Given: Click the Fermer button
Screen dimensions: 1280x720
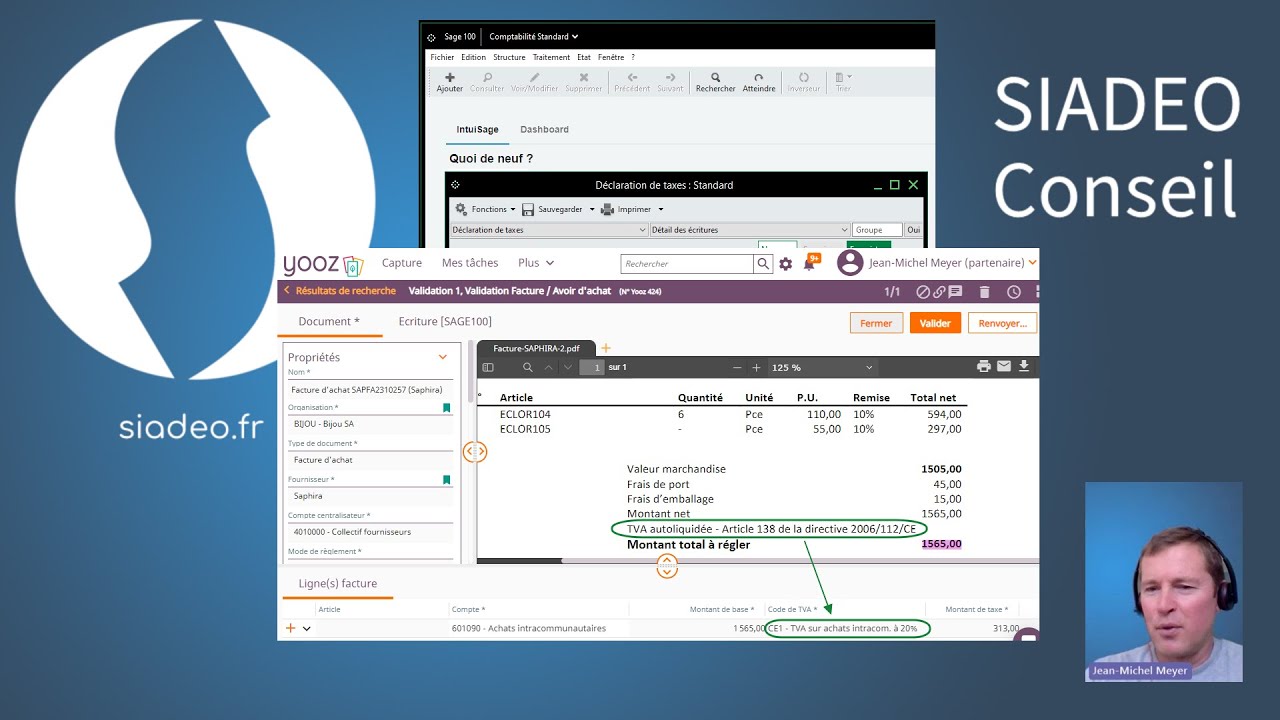Looking at the screenshot, I should [x=876, y=323].
